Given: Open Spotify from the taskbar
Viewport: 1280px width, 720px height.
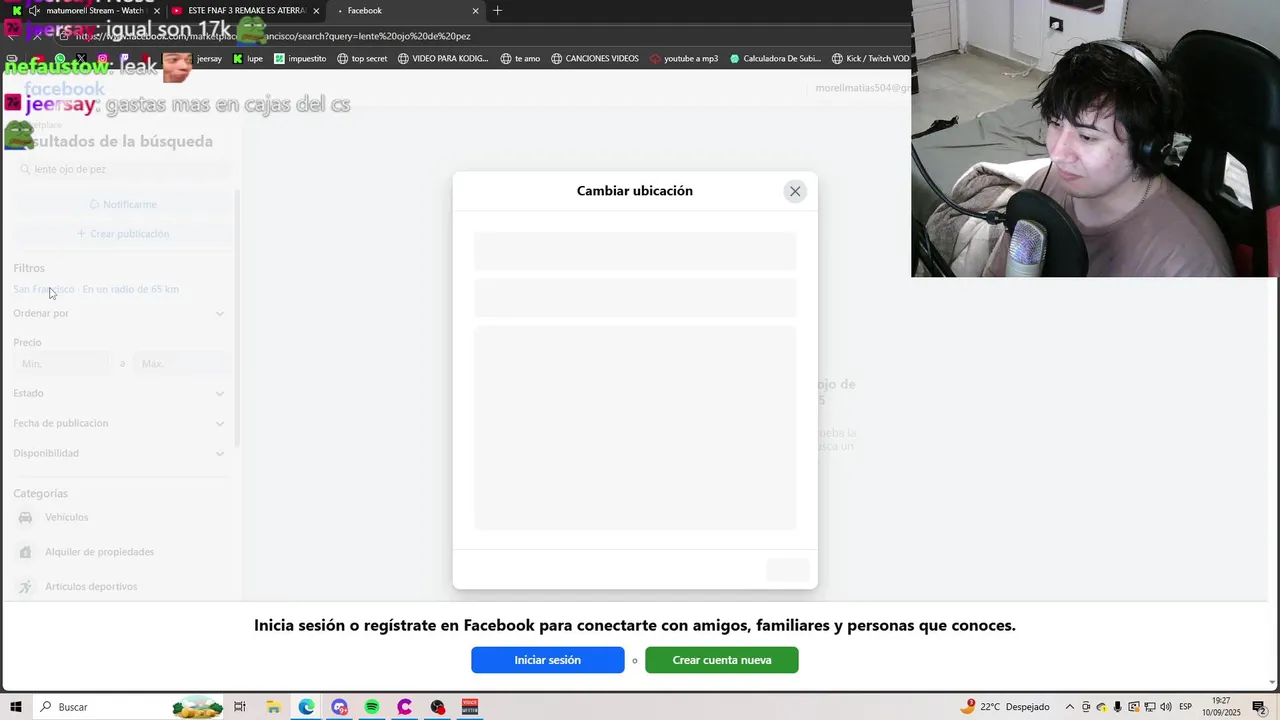Looking at the screenshot, I should coord(372,707).
